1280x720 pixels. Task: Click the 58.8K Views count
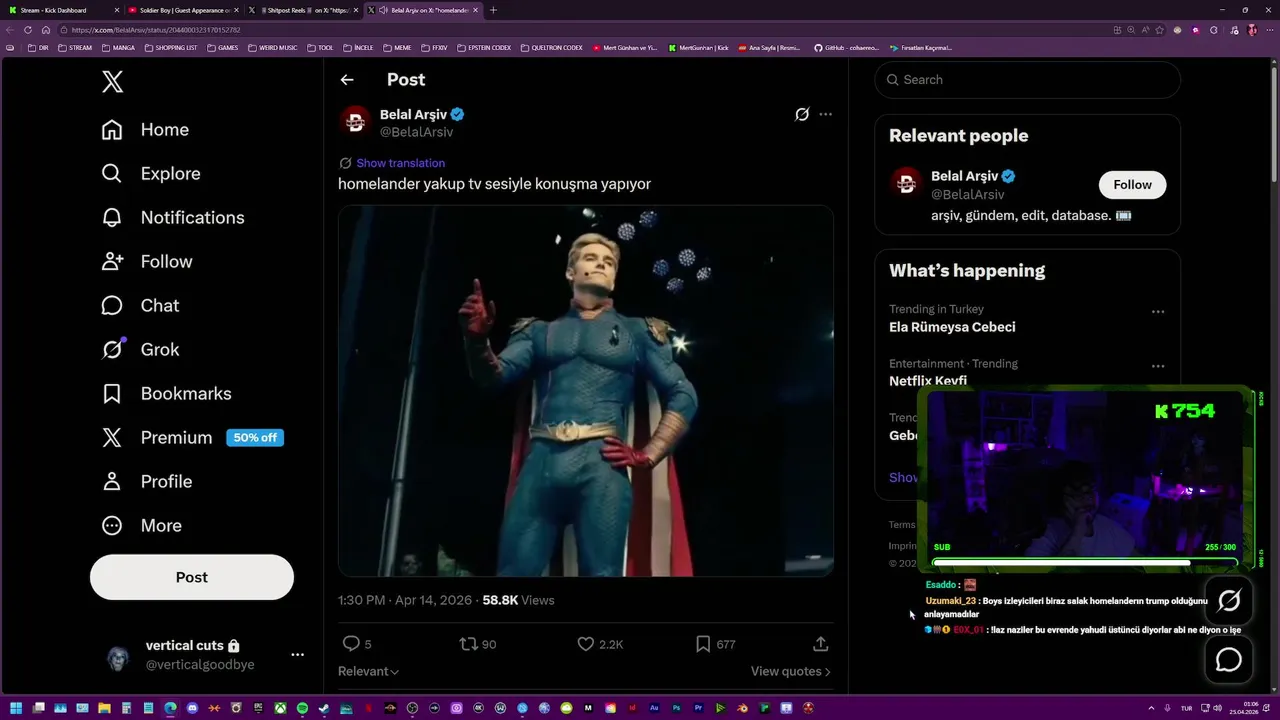point(518,600)
